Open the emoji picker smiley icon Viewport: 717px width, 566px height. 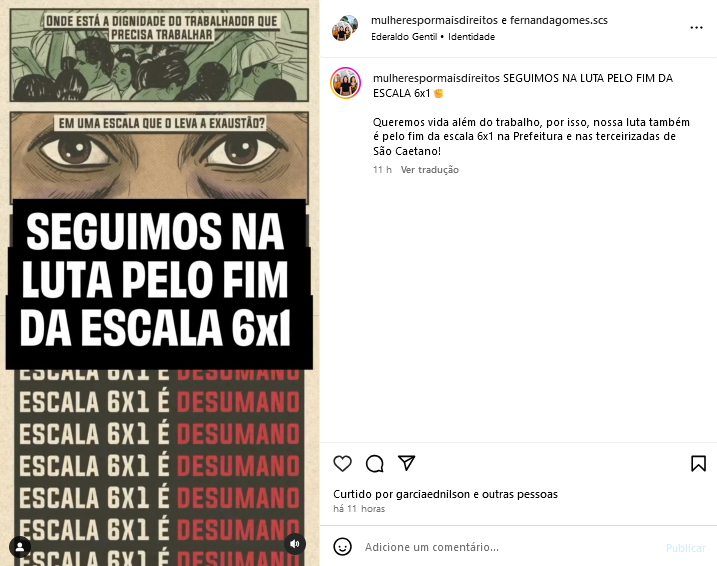pyautogui.click(x=342, y=547)
